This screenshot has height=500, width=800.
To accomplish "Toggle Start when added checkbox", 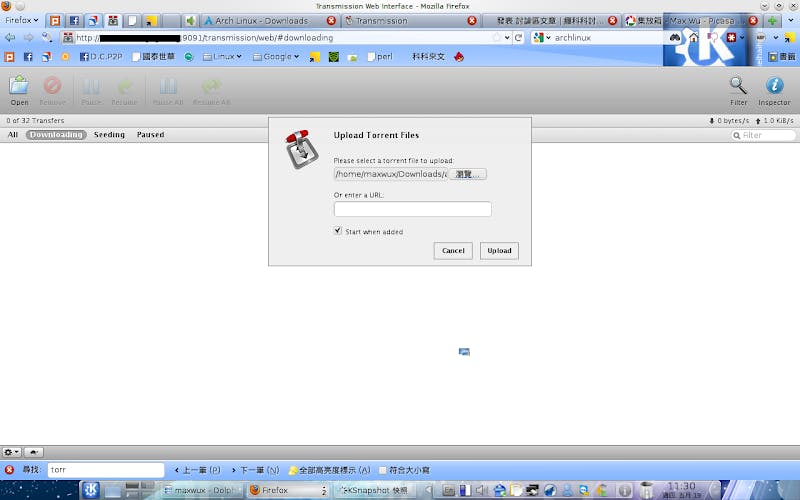I will [337, 231].
